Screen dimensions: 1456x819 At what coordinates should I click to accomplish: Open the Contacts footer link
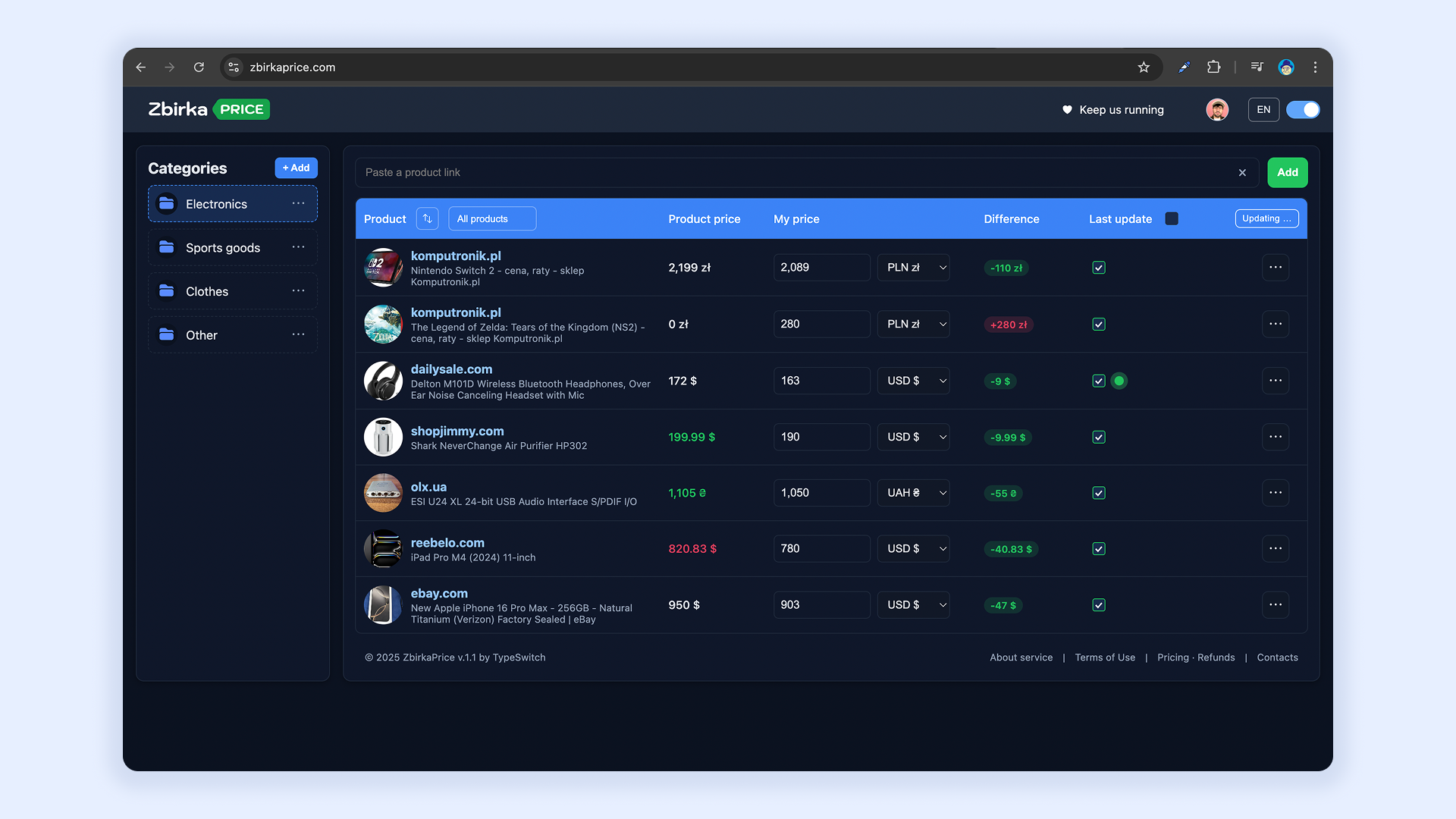[1277, 657]
